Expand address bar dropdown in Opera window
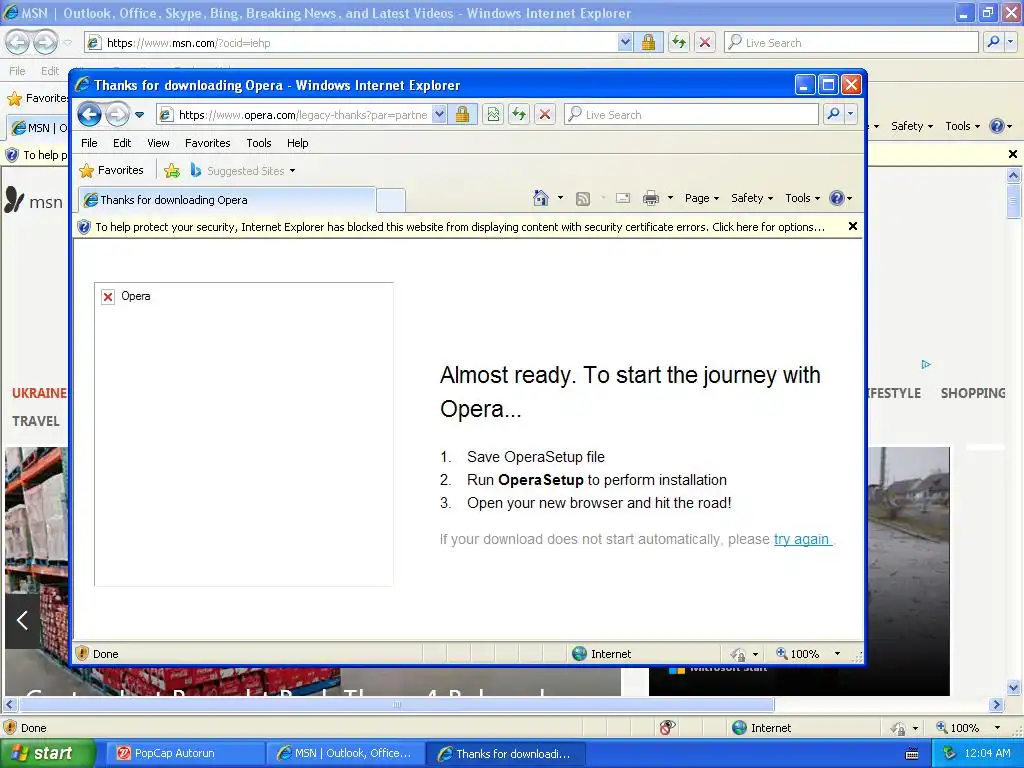The height and width of the screenshot is (768, 1024). 440,115
